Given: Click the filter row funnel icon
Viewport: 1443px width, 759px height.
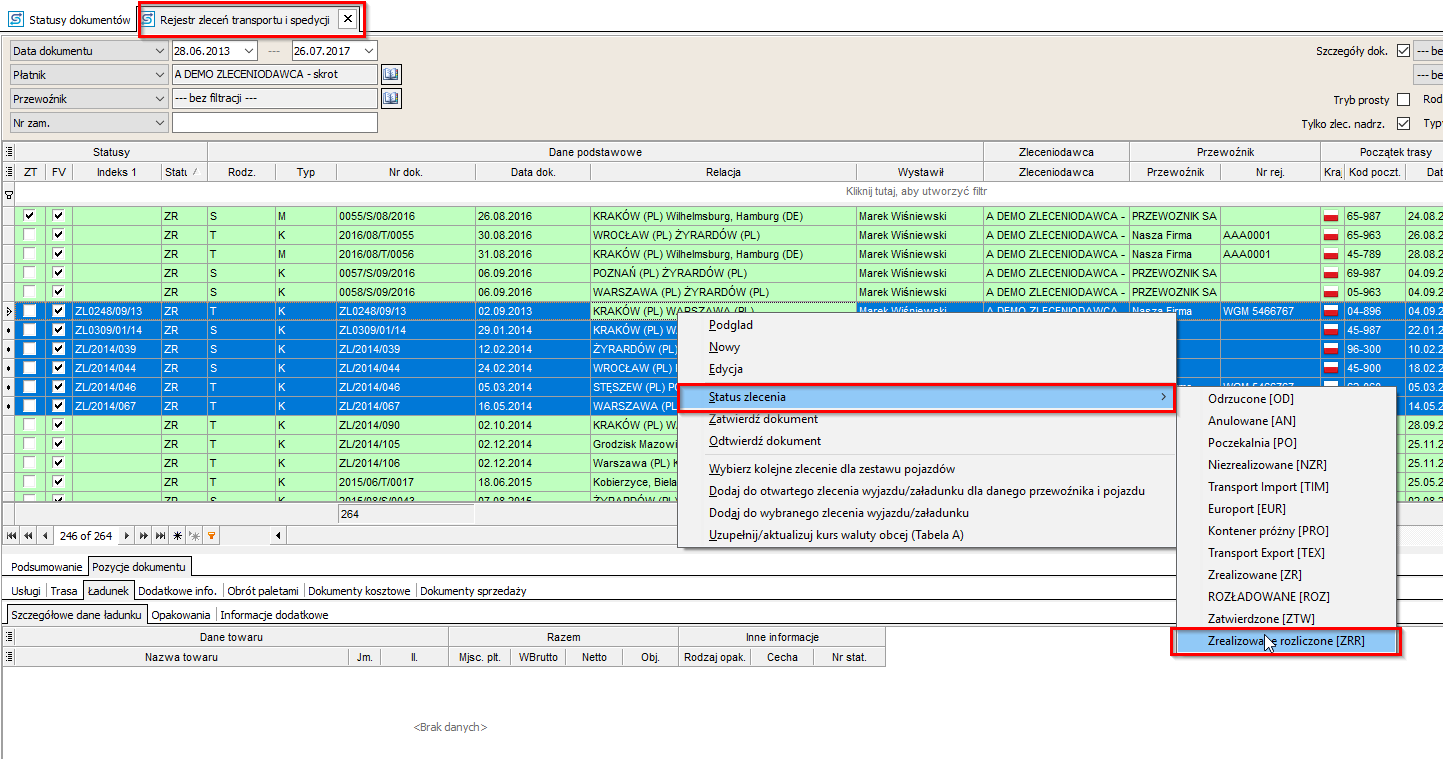Looking at the screenshot, I should tap(9, 196).
